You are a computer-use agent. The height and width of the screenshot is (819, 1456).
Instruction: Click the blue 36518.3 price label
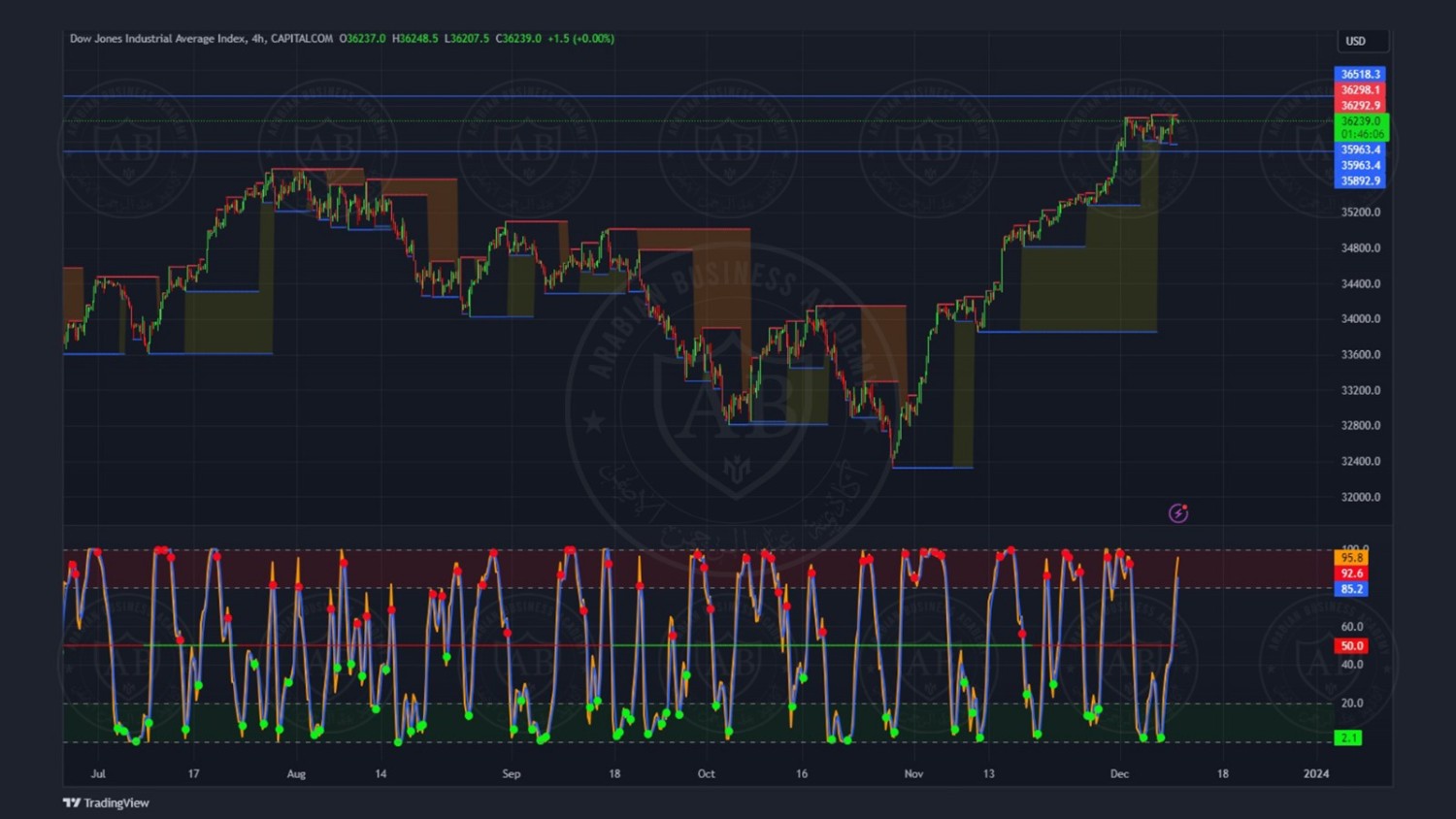(1360, 74)
